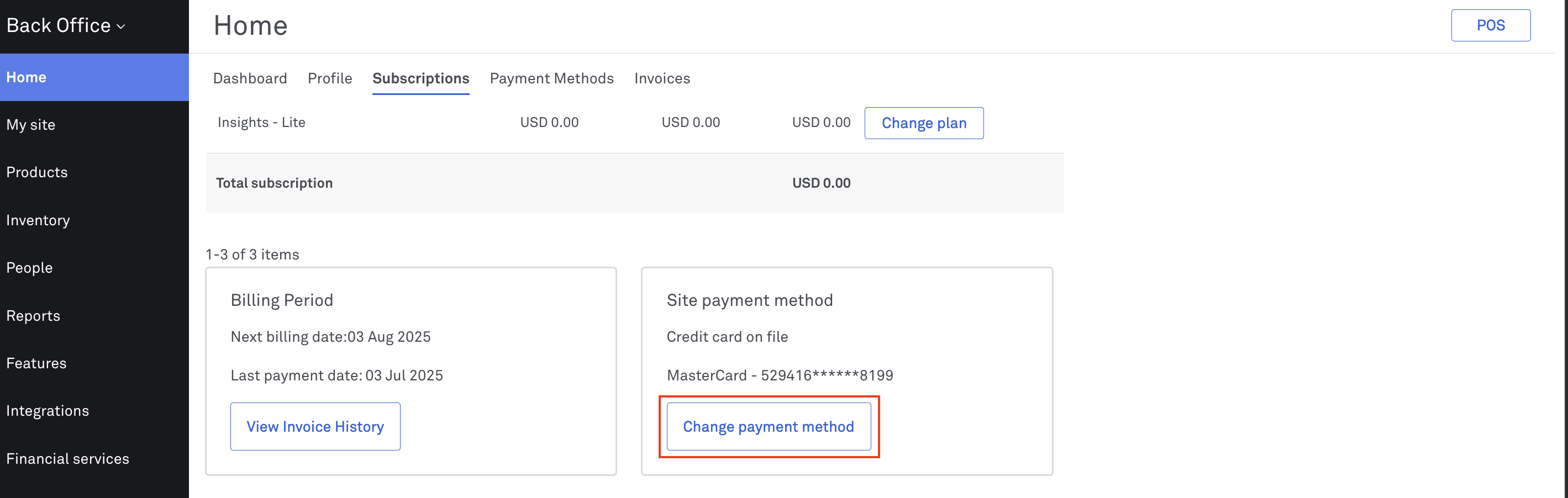
Task: Navigate to My site
Action: [x=31, y=125]
